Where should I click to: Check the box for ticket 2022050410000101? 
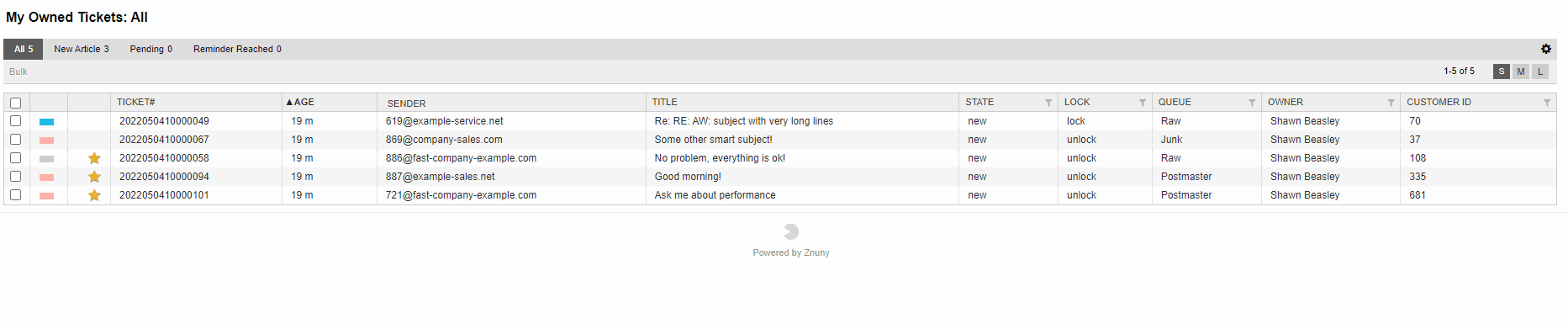pos(15,195)
